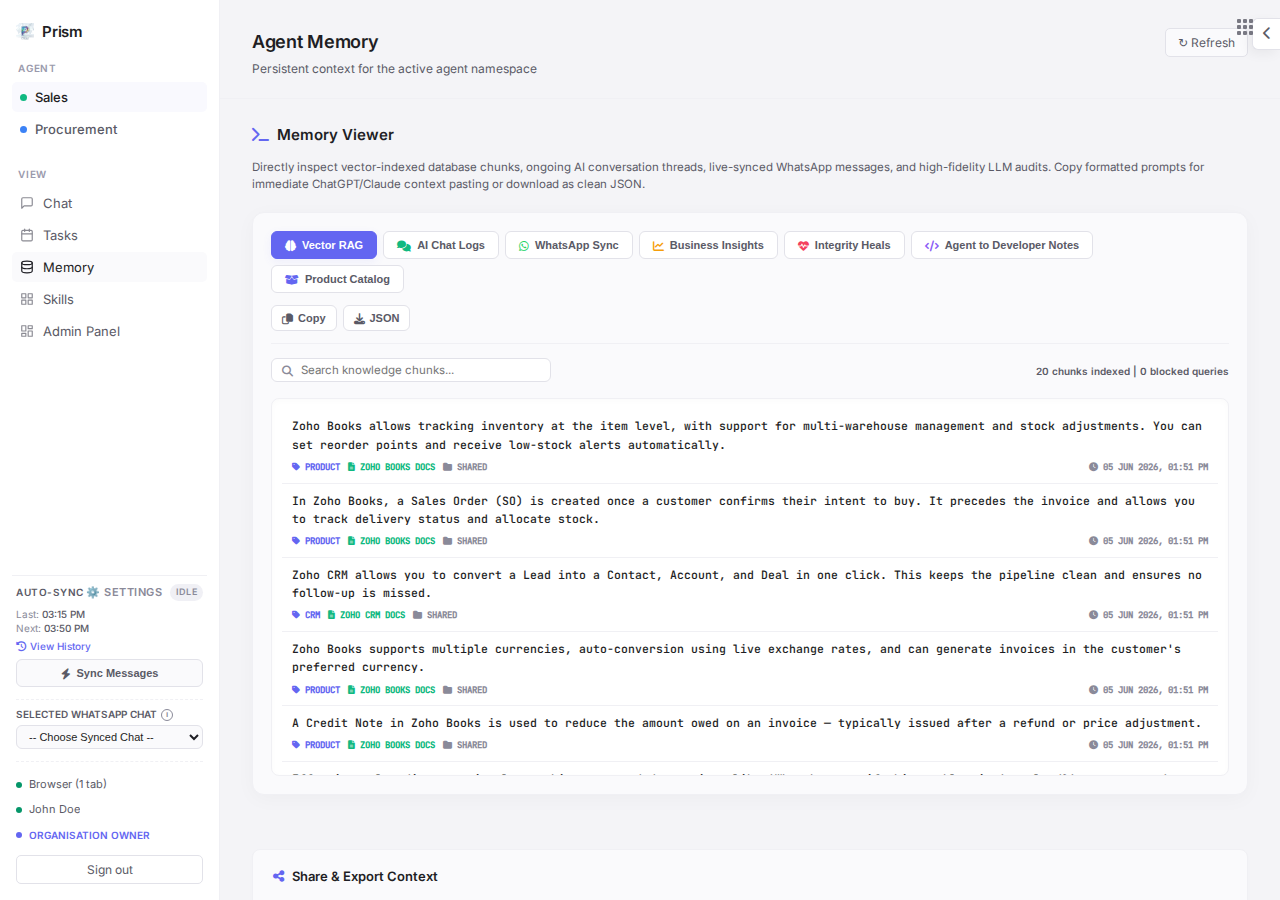
Task: Select the Procurement agent
Action: coord(109,129)
